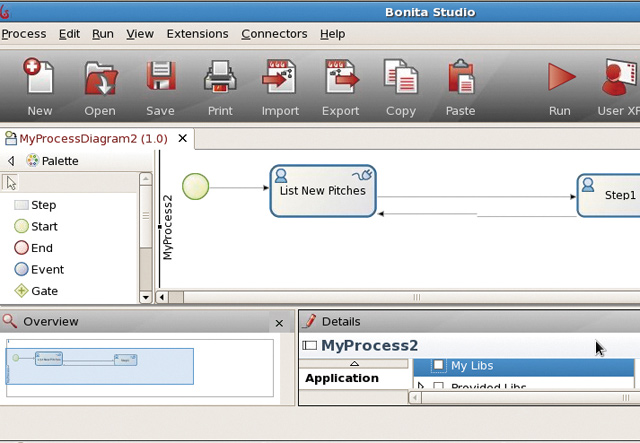This screenshot has height=443, width=640.
Task: Select the Start event in the palette
Action: (36, 226)
